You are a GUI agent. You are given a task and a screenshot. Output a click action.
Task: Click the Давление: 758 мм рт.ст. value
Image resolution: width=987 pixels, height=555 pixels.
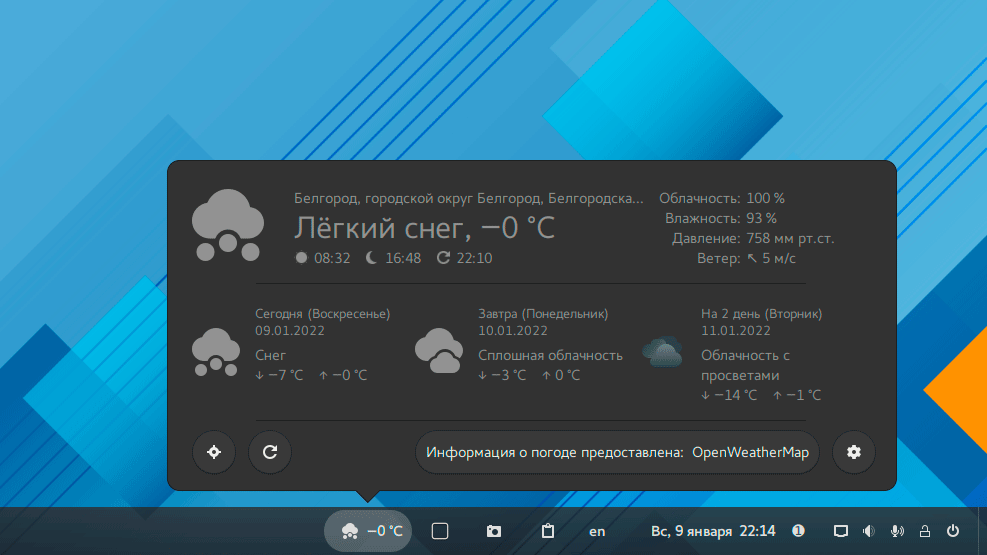(x=790, y=238)
